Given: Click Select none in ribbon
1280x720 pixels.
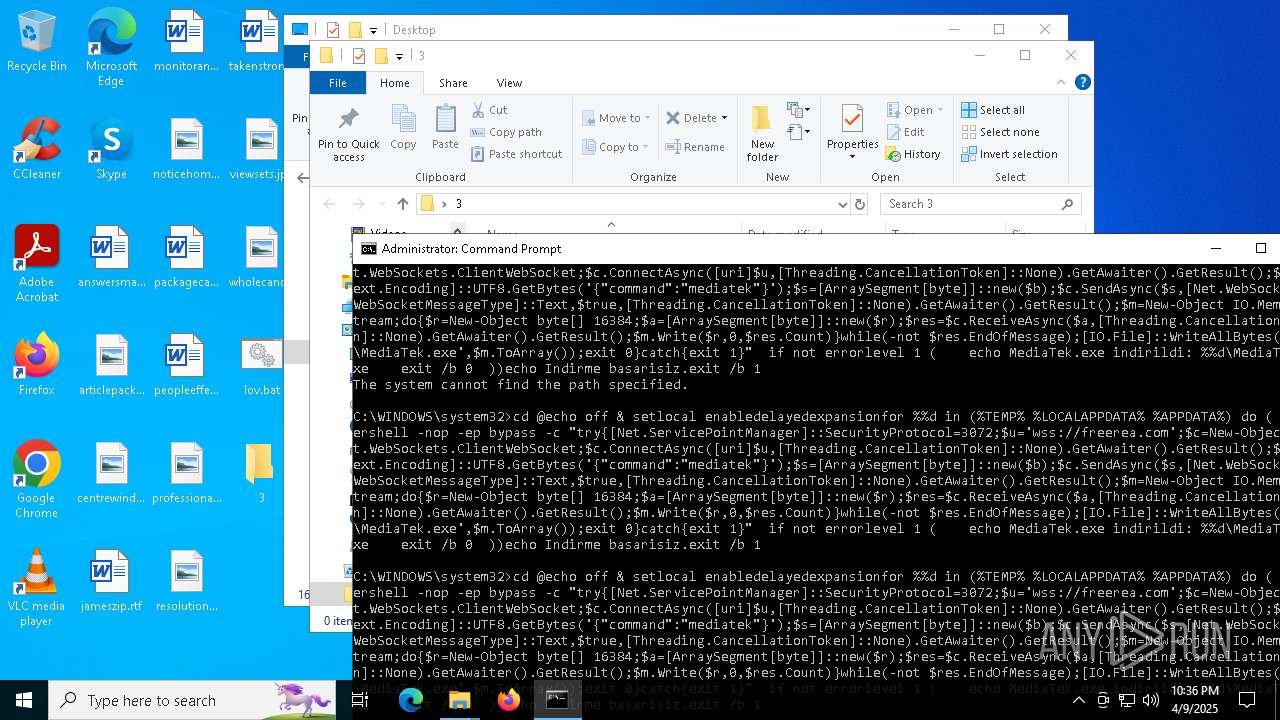Looking at the screenshot, I should tap(1000, 132).
